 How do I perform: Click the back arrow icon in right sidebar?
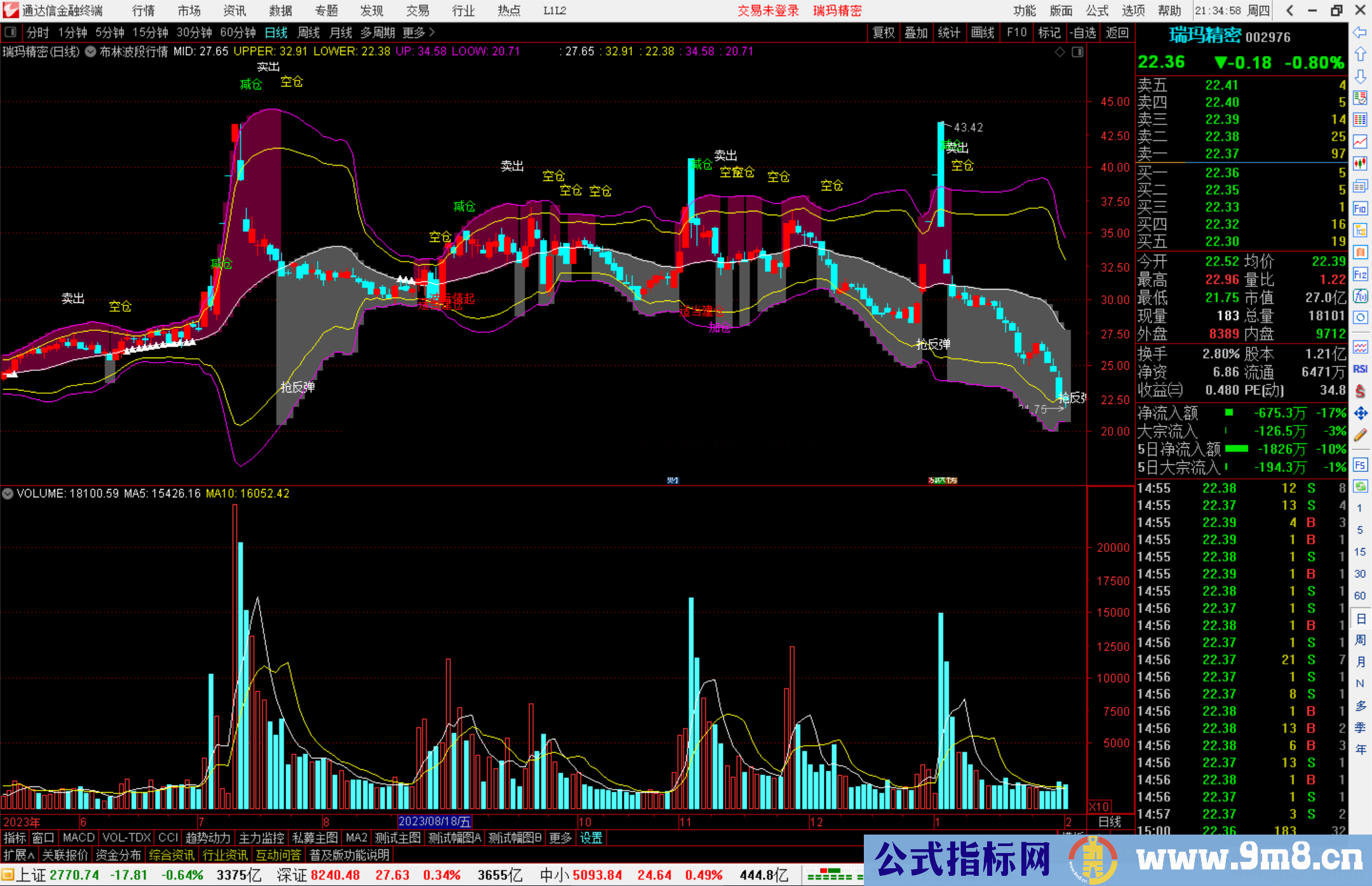click(x=1360, y=32)
